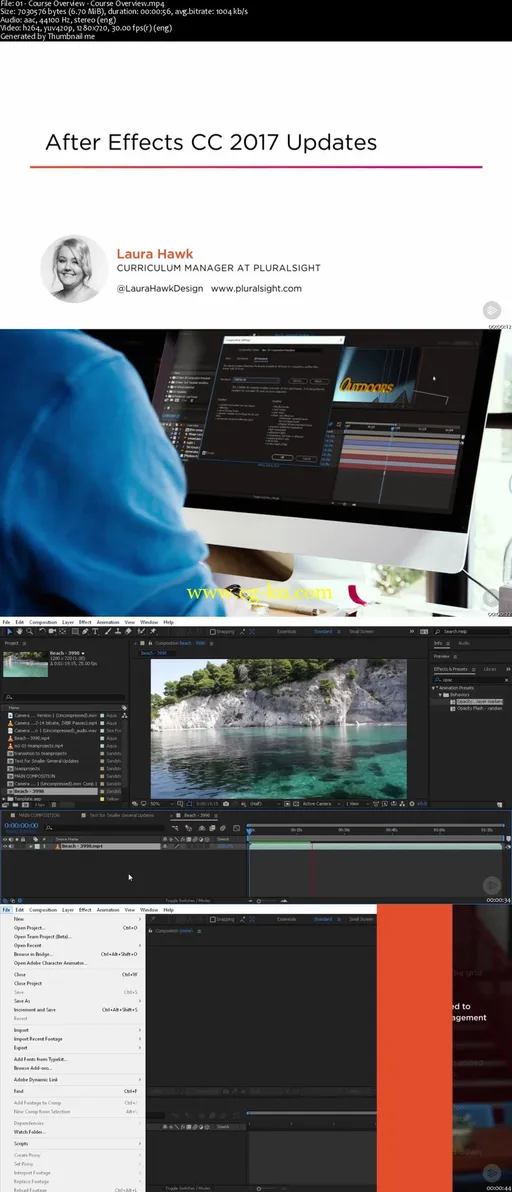Click the label color swatch of Beach layer row
Viewport: 512px width, 1192px height.
[36, 846]
